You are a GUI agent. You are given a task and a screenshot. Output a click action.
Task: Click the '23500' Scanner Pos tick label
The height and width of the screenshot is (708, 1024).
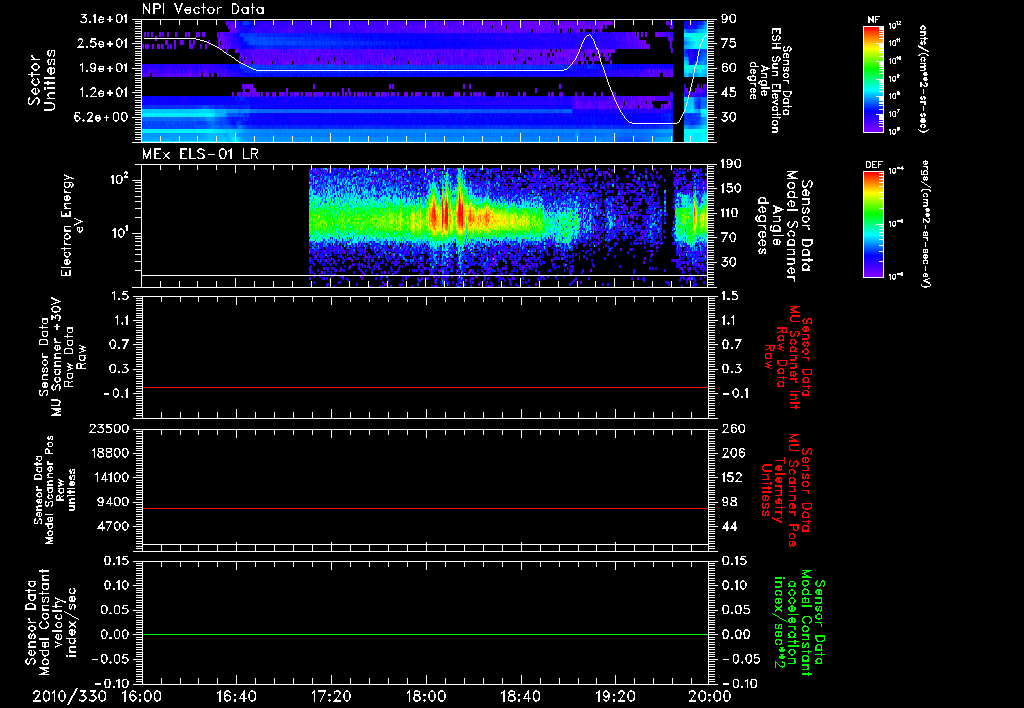(x=110, y=429)
